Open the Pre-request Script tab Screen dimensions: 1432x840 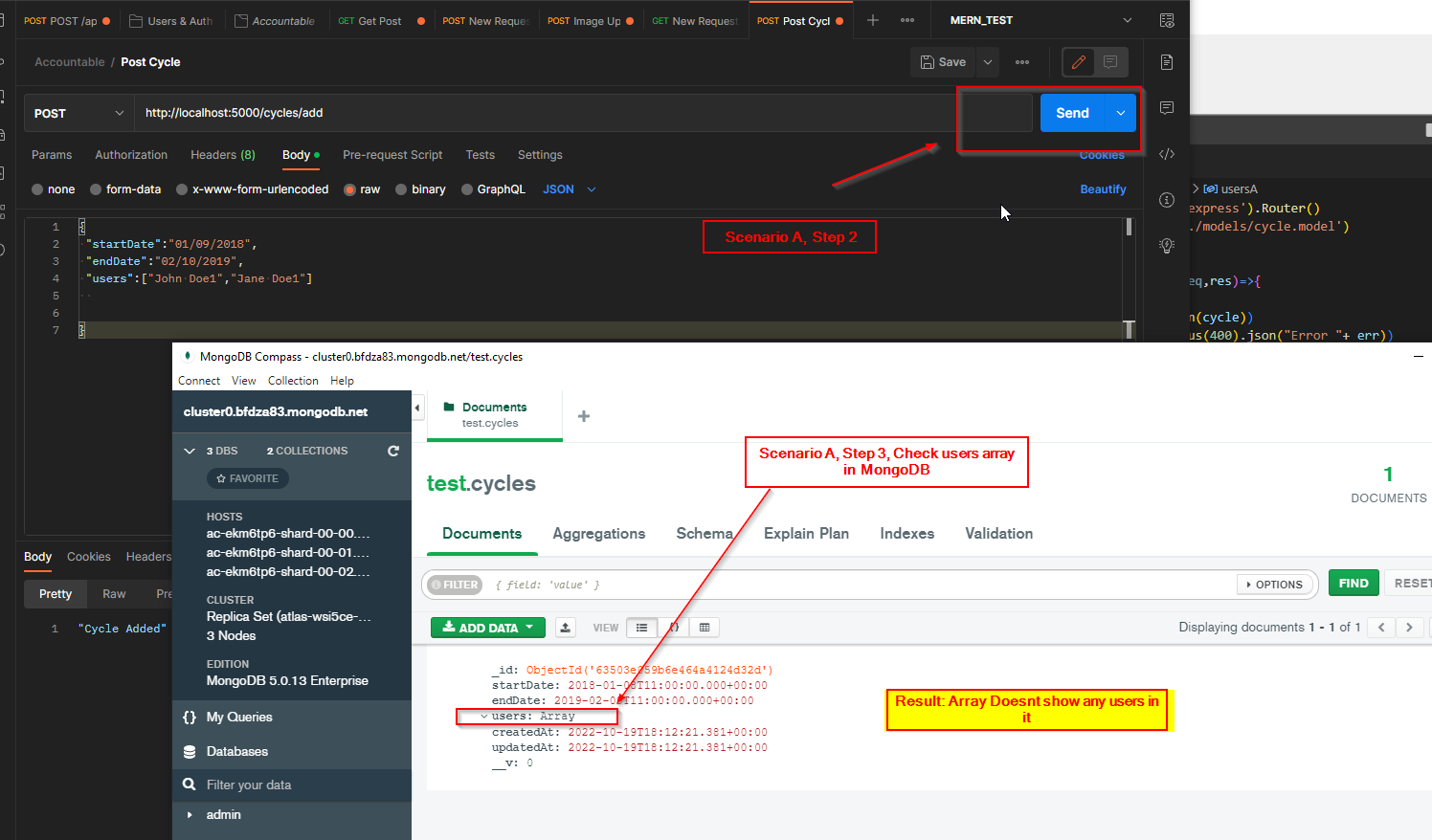click(x=392, y=155)
